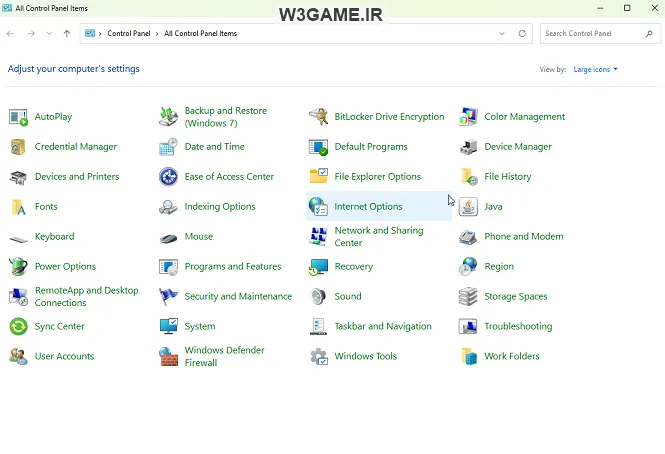Screen dimensions: 665x454
Task: Open the Java coffee cup icon
Action: (x=468, y=207)
